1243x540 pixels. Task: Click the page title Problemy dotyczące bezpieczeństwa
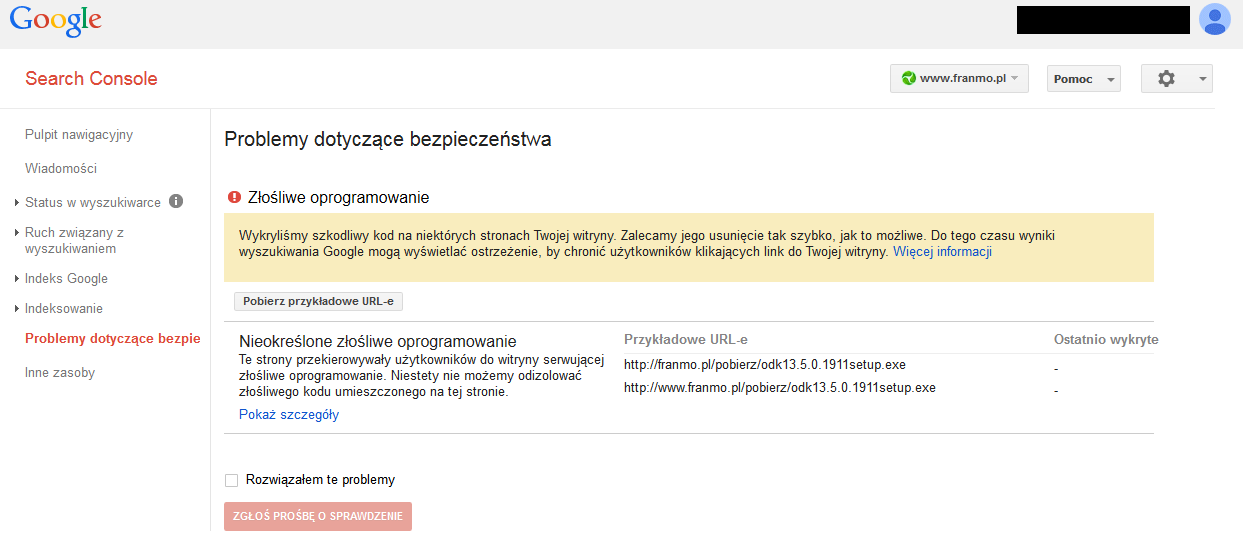click(388, 140)
